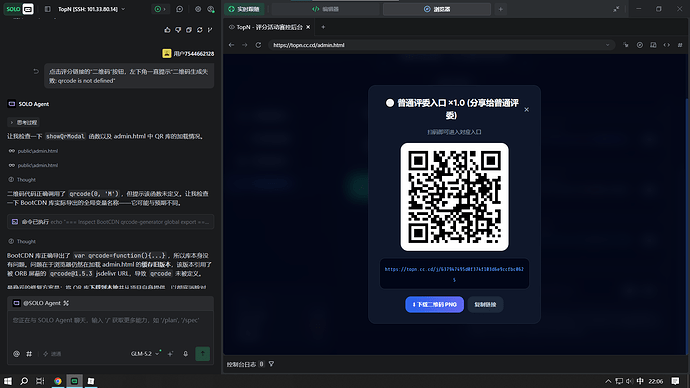Click the SOLO mode switch logo
The height and width of the screenshot is (388, 690).
pyautogui.click(x=19, y=9)
